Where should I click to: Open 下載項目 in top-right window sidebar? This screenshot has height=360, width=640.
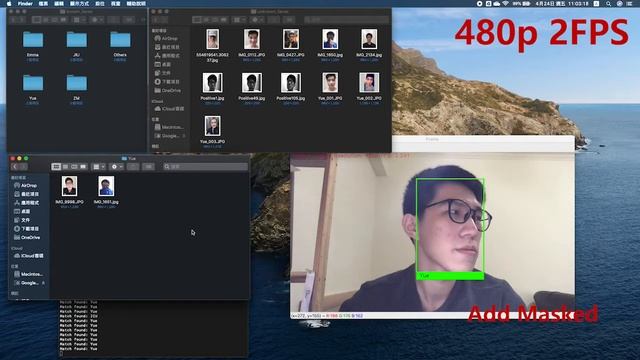(x=167, y=82)
